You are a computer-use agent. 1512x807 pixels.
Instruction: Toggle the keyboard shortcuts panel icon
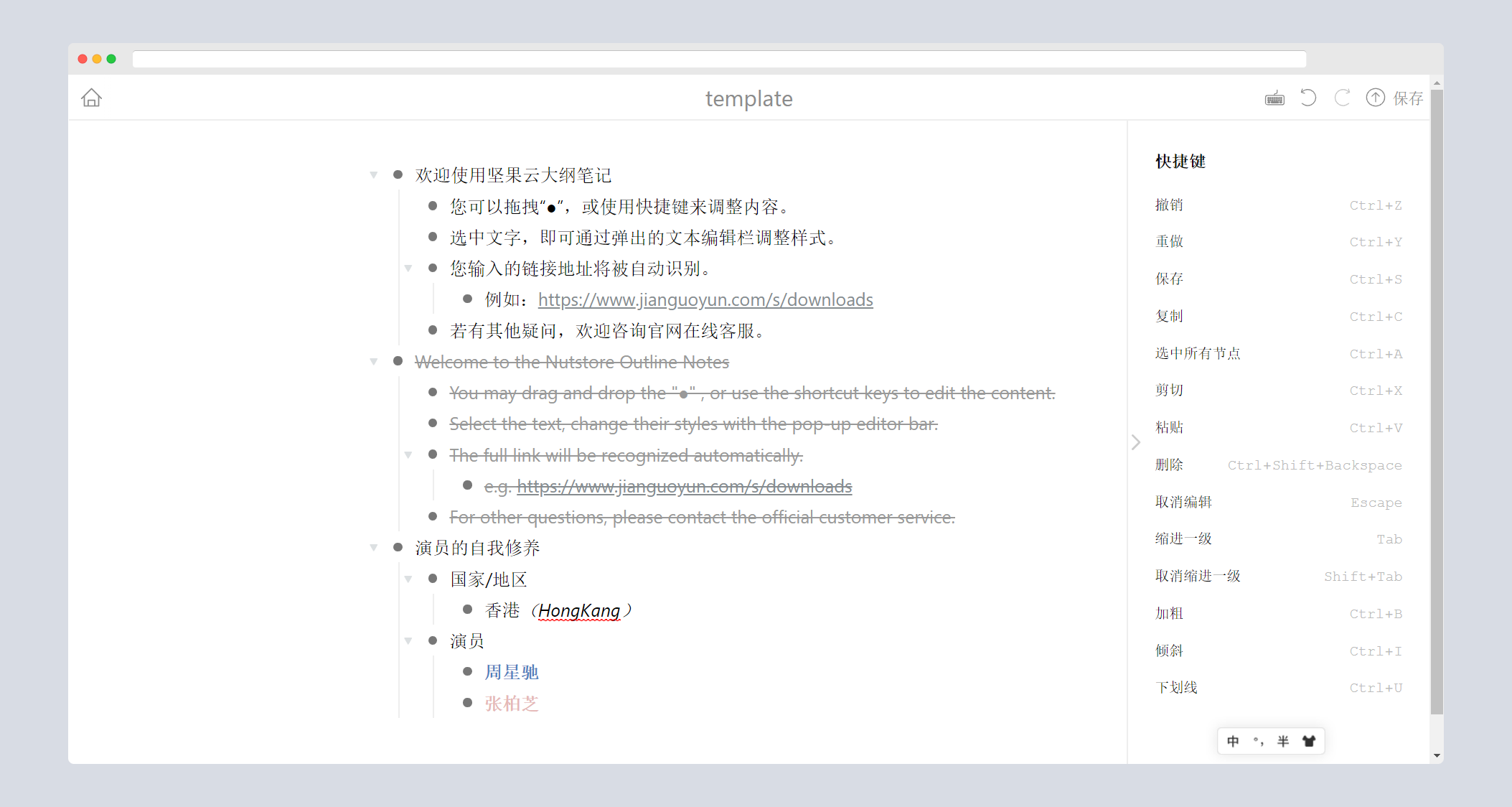(x=1274, y=98)
